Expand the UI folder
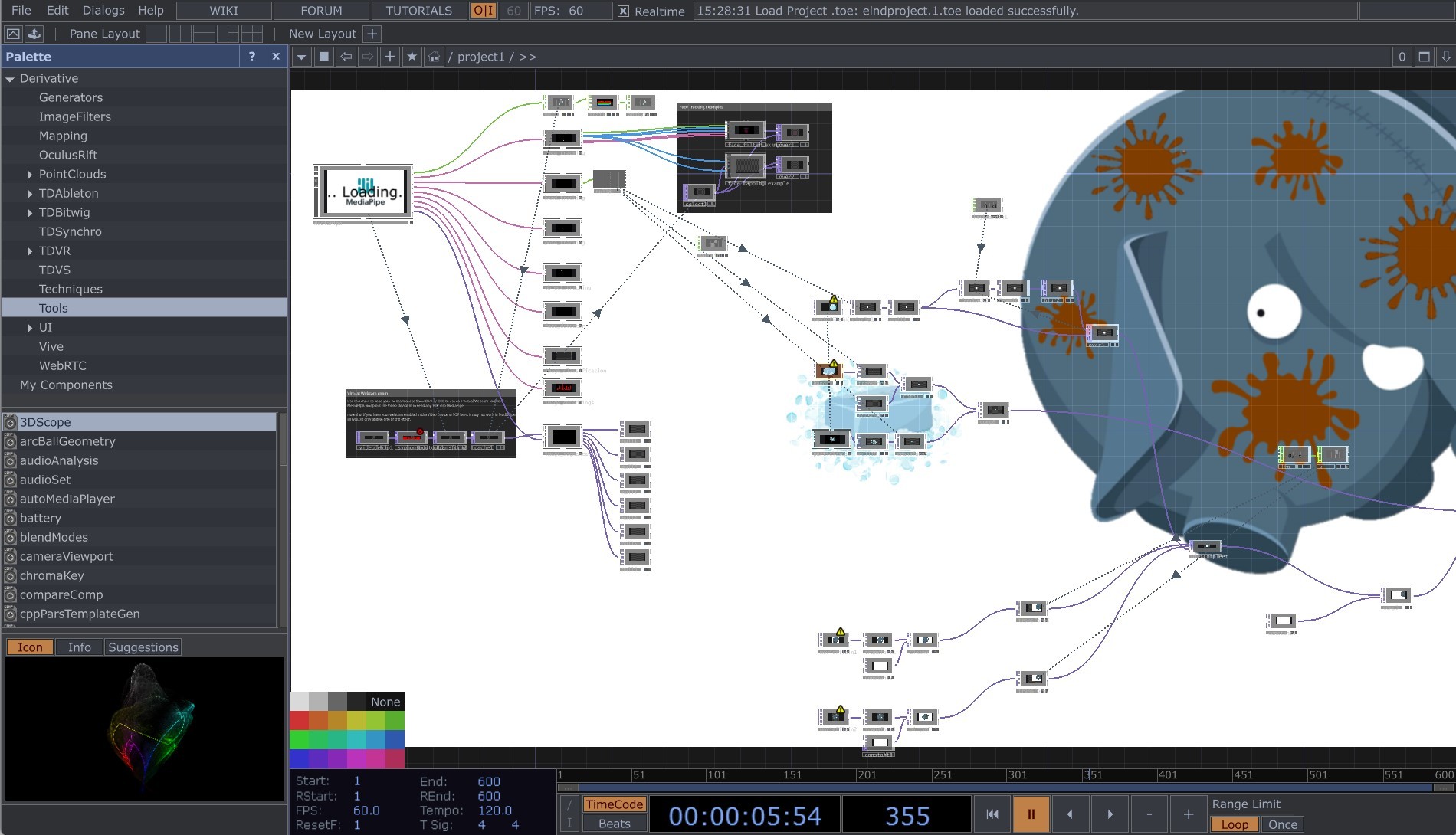Screen dimensions: 1456x835 click(x=29, y=328)
